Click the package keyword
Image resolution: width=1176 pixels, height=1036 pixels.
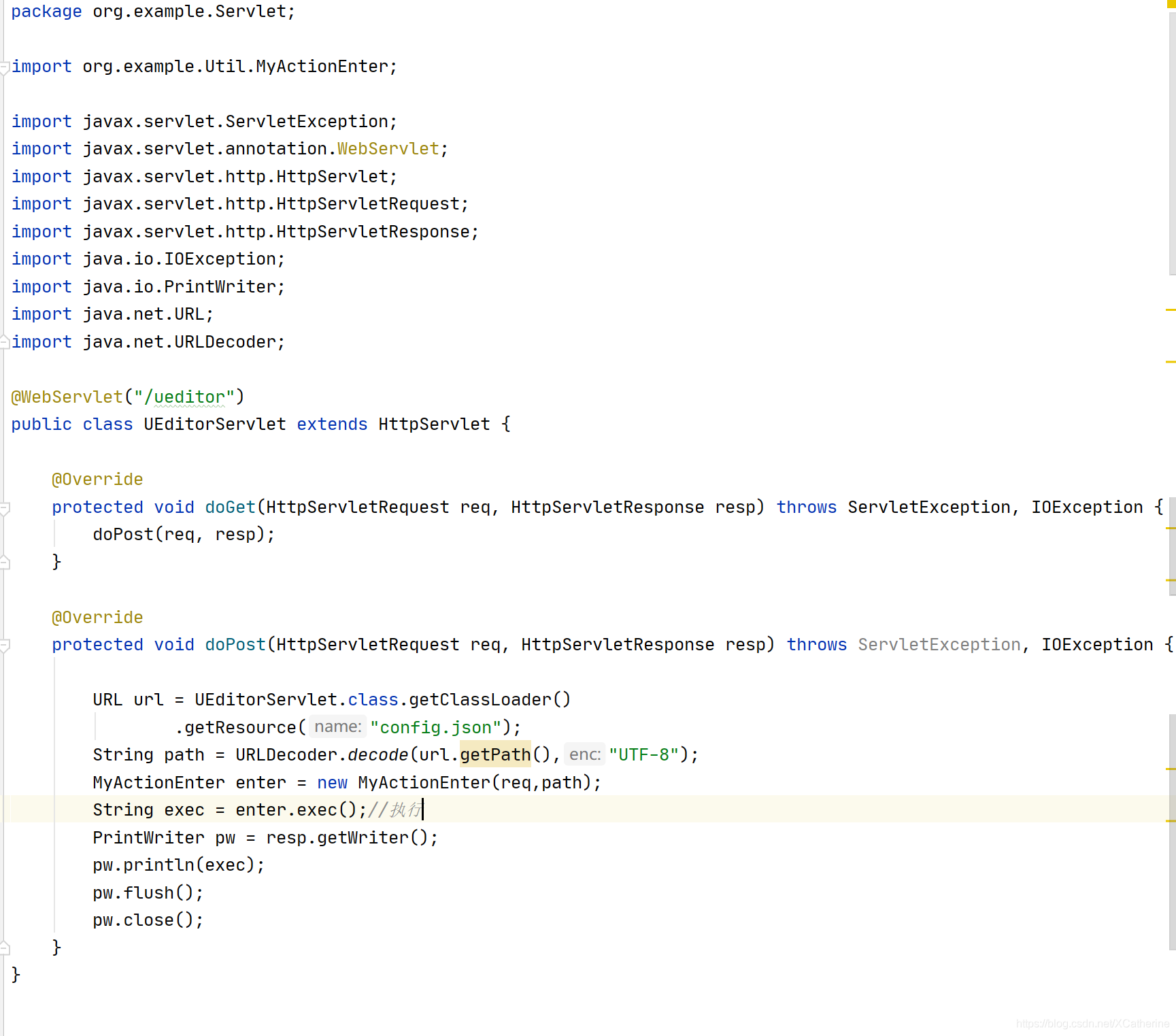coord(46,12)
